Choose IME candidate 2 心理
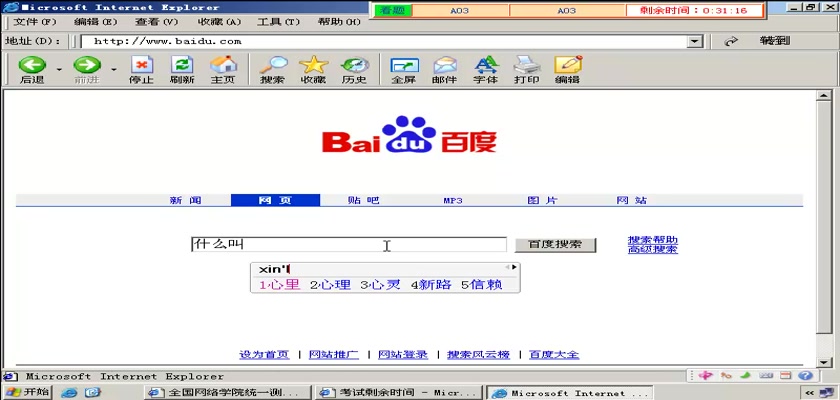The width and height of the screenshot is (840, 400). (x=331, y=285)
